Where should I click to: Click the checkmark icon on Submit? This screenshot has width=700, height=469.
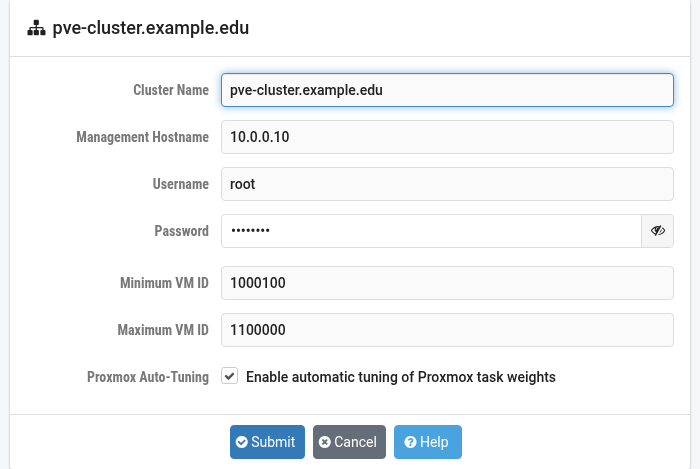(242, 442)
